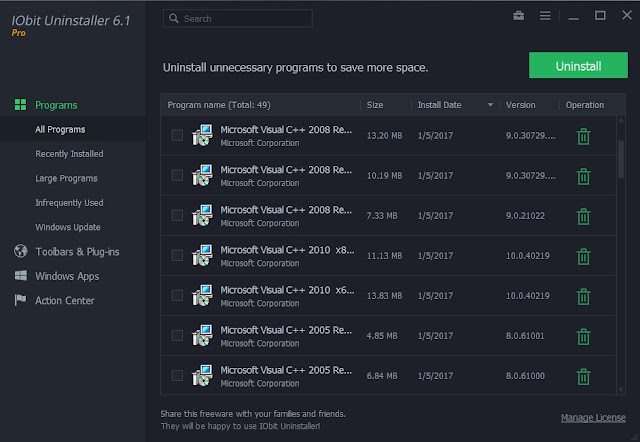Check the box for 11.13 MB Visual C++ 2010
Image resolution: width=640 pixels, height=442 pixels.
pos(177,255)
